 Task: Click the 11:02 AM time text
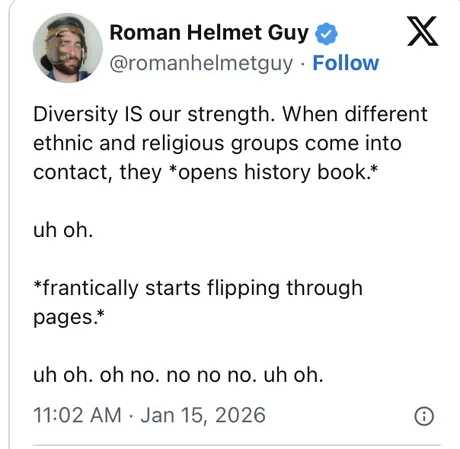[77, 415]
